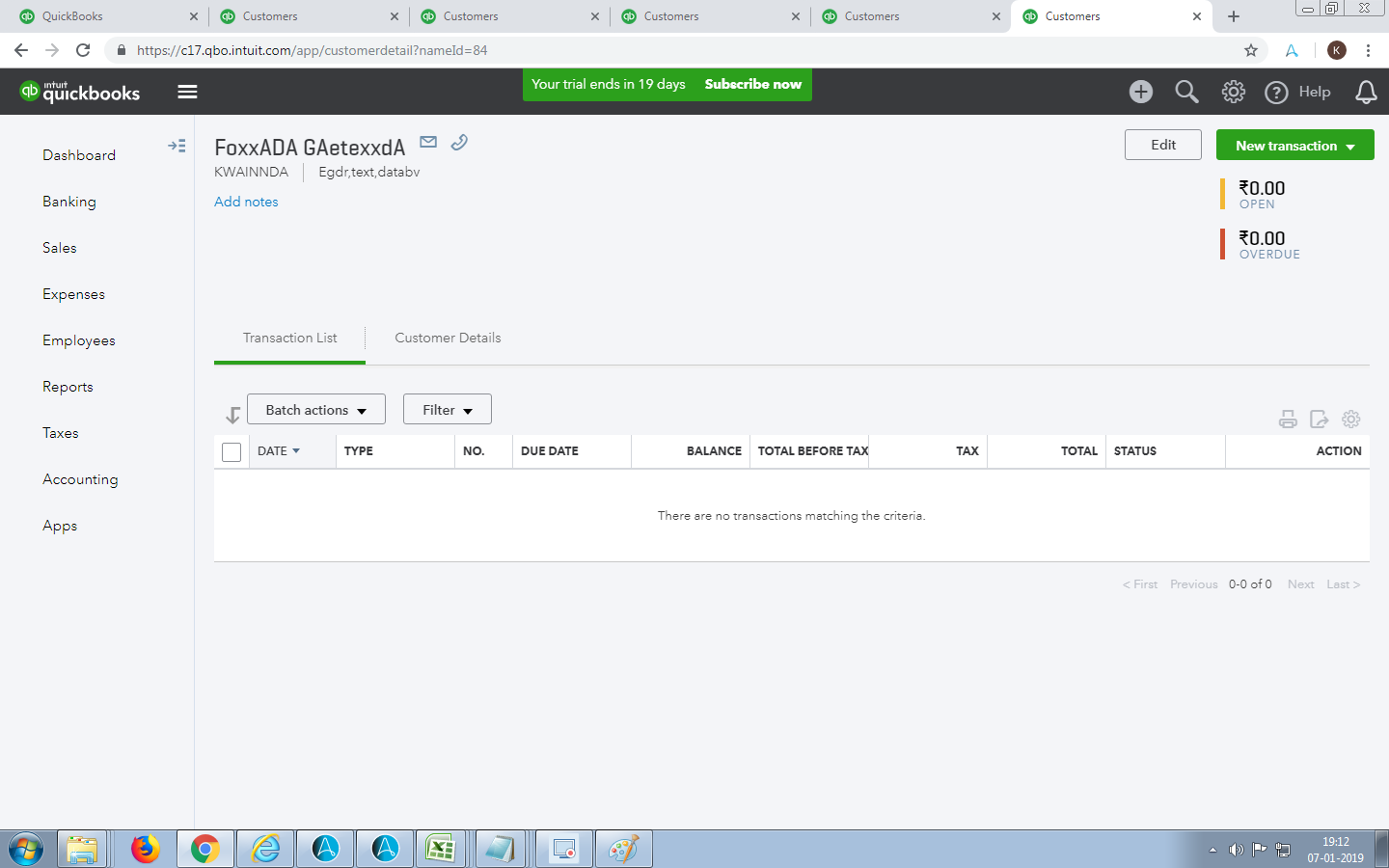1389x868 pixels.
Task: Click the Subscribe now link
Action: [753, 84]
